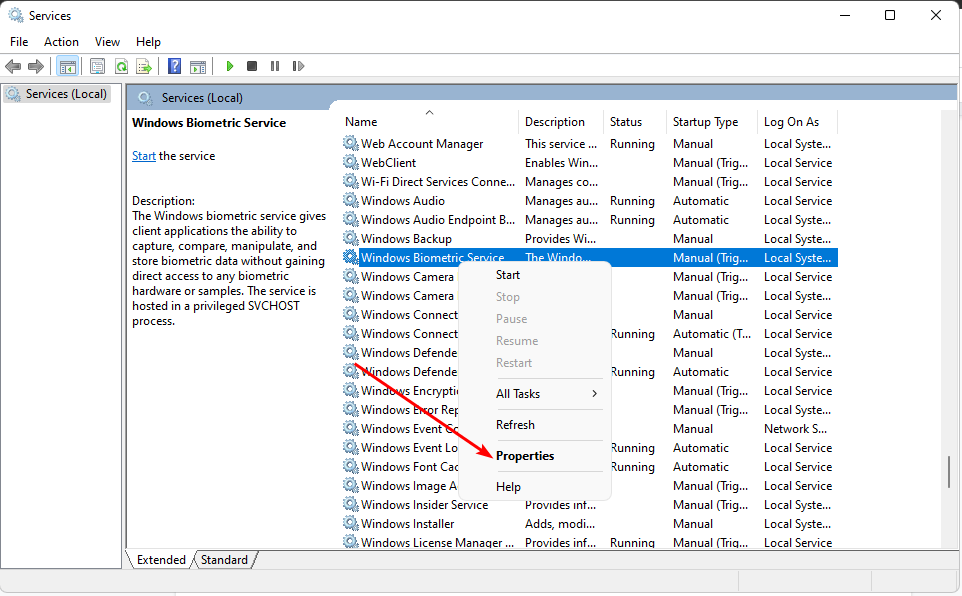Expand All Tasks submenu in context menu
This screenshot has width=962, height=596.
pyautogui.click(x=534, y=394)
